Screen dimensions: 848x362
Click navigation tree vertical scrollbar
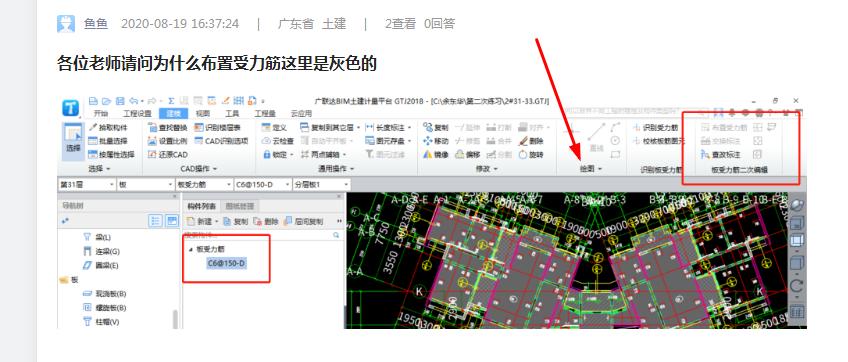[175, 319]
